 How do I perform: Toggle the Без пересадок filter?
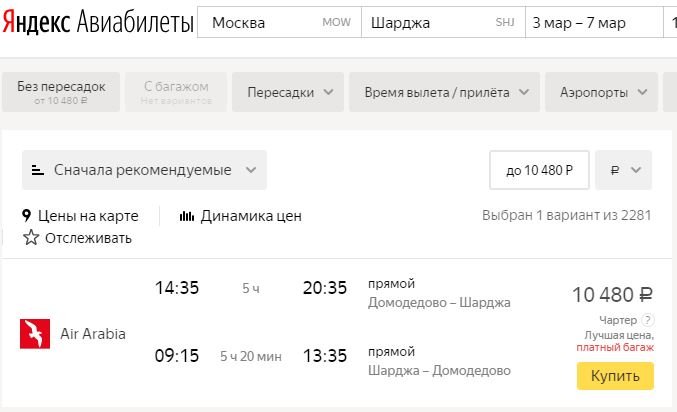point(61,92)
